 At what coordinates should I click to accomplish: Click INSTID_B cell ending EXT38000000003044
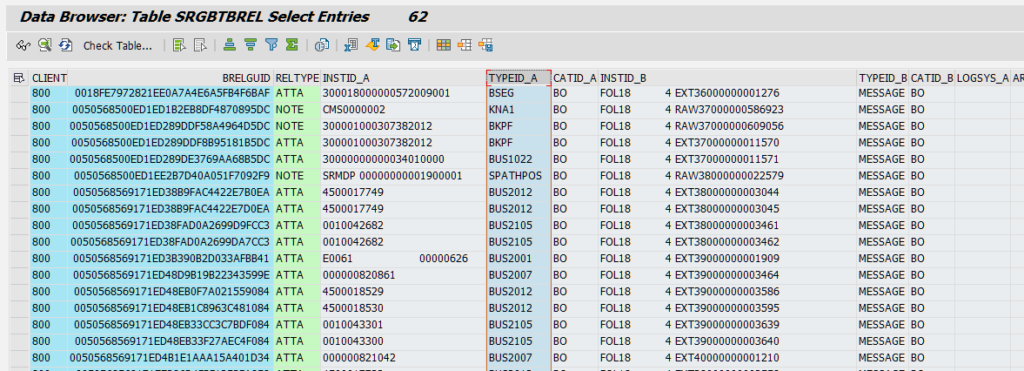point(727,193)
